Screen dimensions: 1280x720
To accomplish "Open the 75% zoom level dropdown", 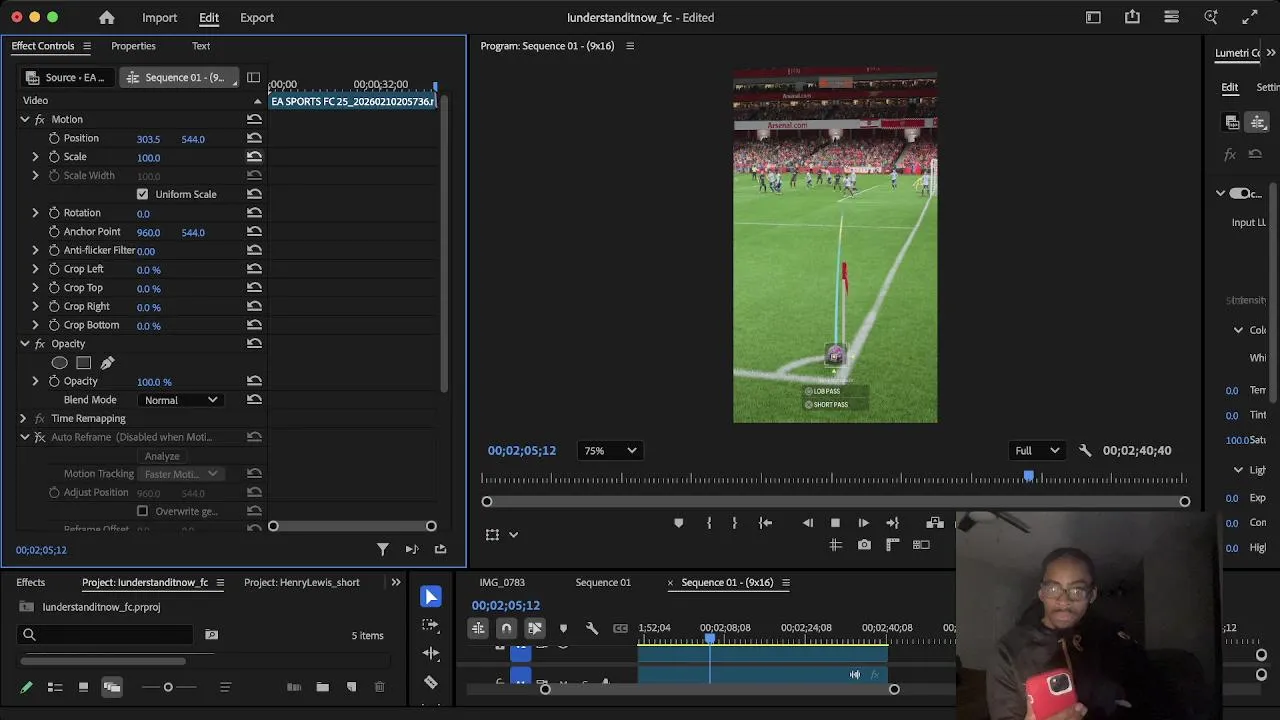I will (610, 451).
